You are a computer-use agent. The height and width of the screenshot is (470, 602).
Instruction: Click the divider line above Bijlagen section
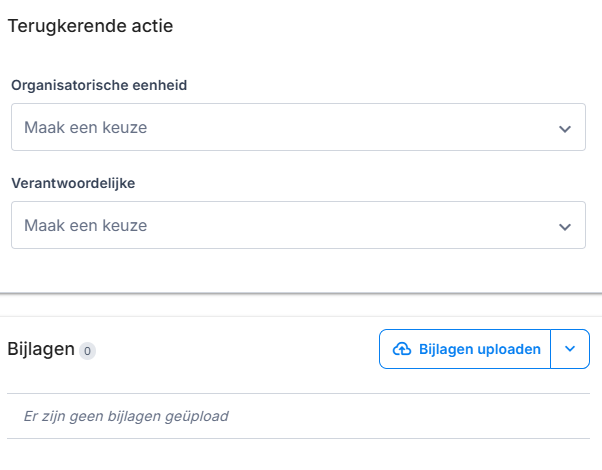(x=300, y=294)
